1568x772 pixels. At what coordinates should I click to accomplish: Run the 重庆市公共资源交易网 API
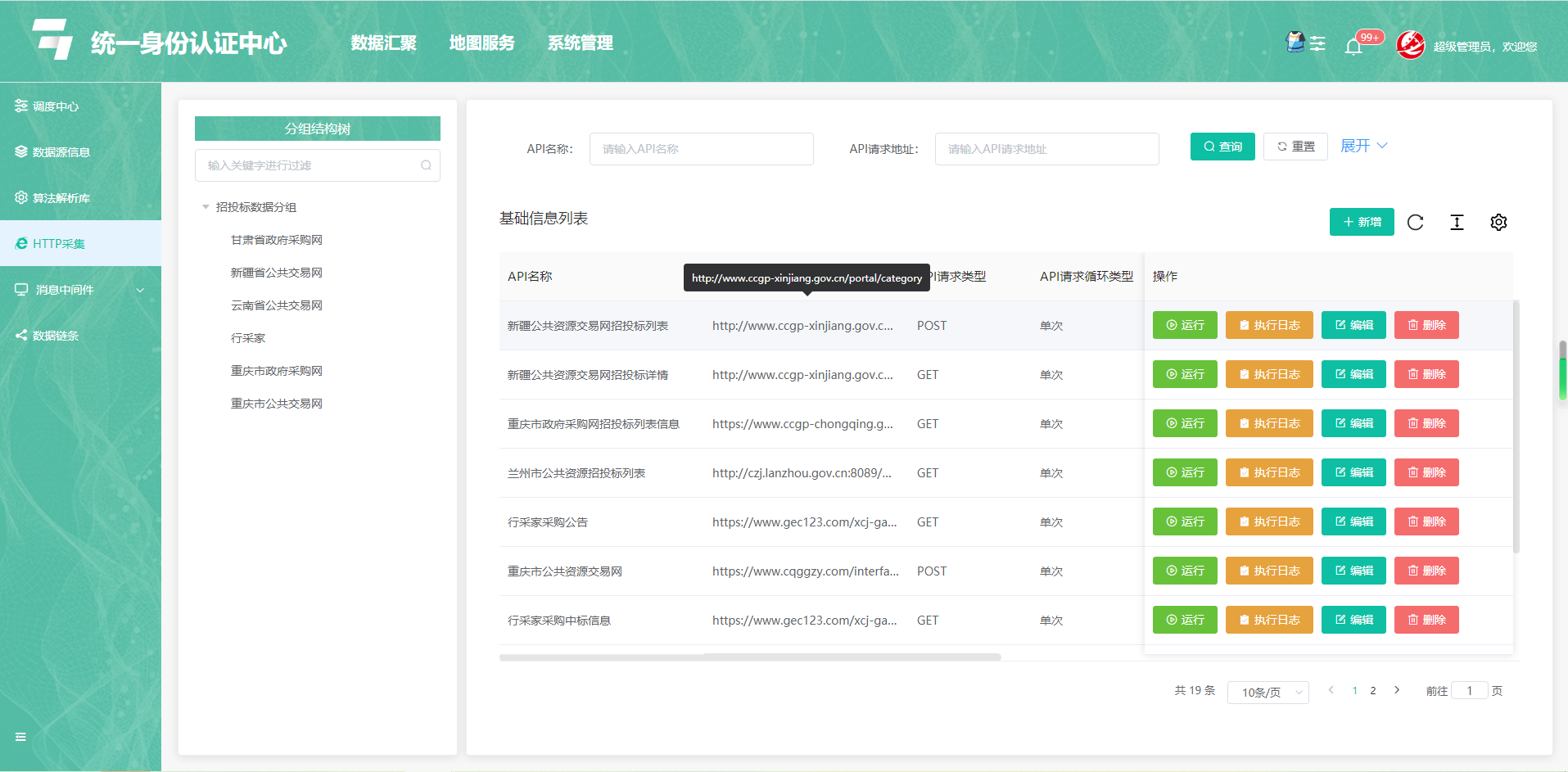[x=1185, y=571]
